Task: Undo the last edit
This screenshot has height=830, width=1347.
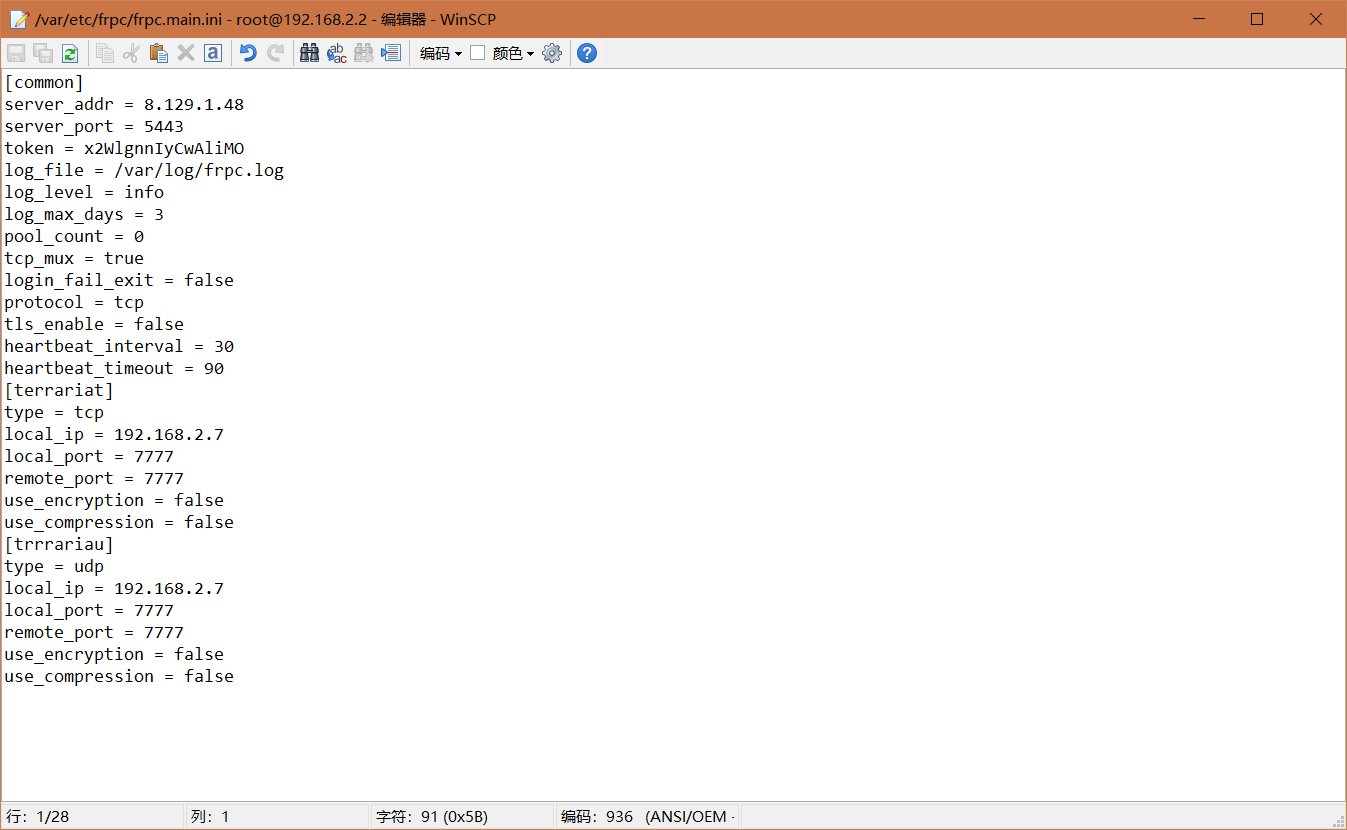Action: (248, 52)
